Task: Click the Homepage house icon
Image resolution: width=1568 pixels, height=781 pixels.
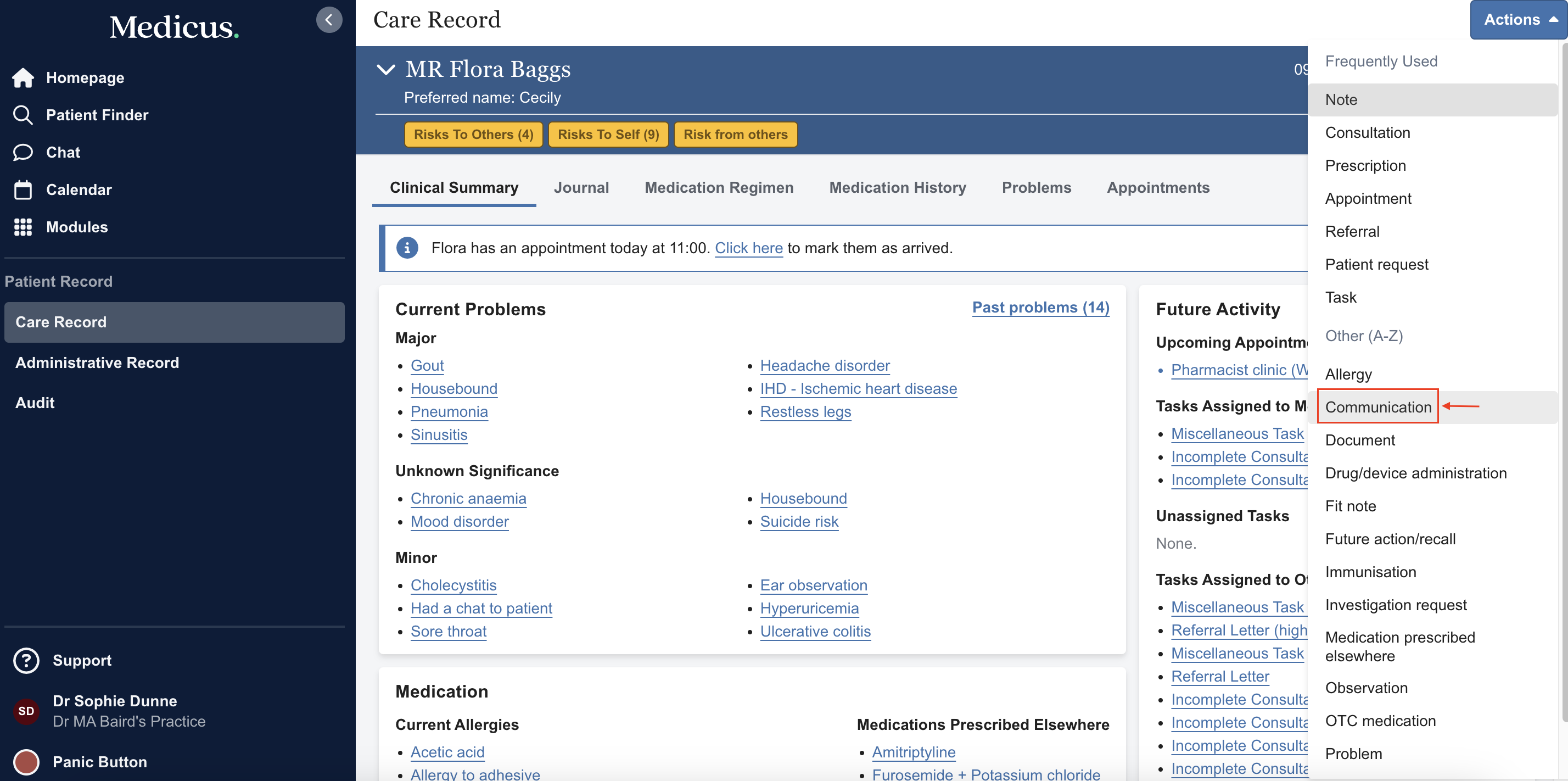Action: coord(23,78)
